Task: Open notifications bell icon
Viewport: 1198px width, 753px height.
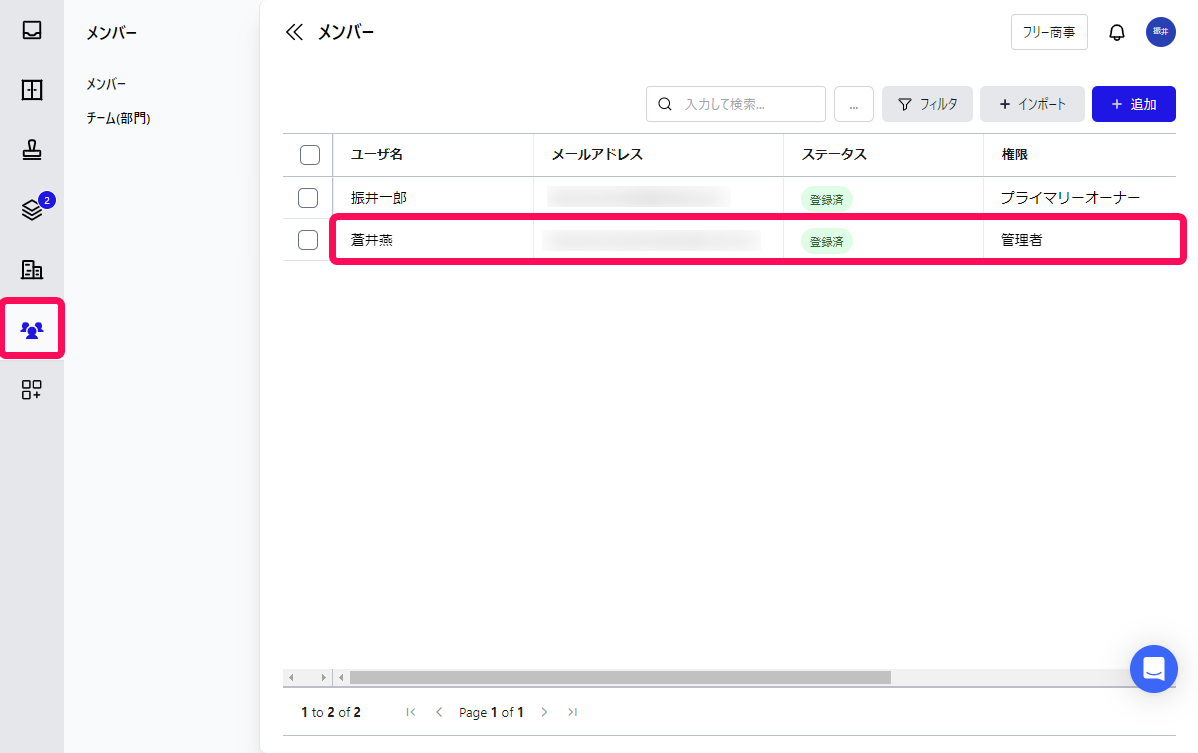Action: tap(1116, 32)
